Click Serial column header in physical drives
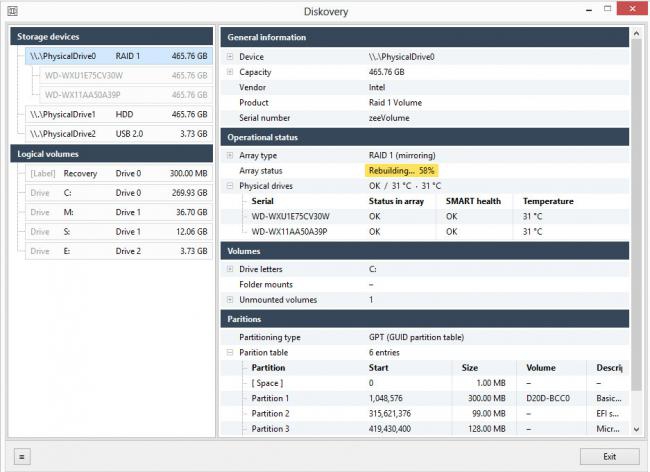Screen dimensions: 650x472 pyautogui.click(x=262, y=201)
